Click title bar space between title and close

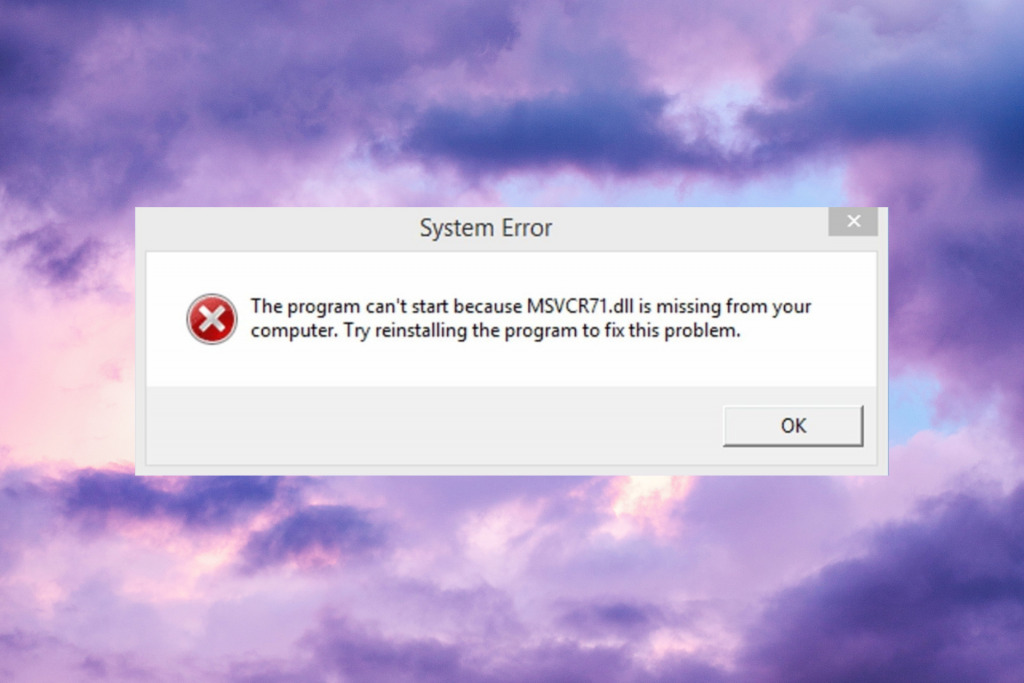(x=690, y=228)
